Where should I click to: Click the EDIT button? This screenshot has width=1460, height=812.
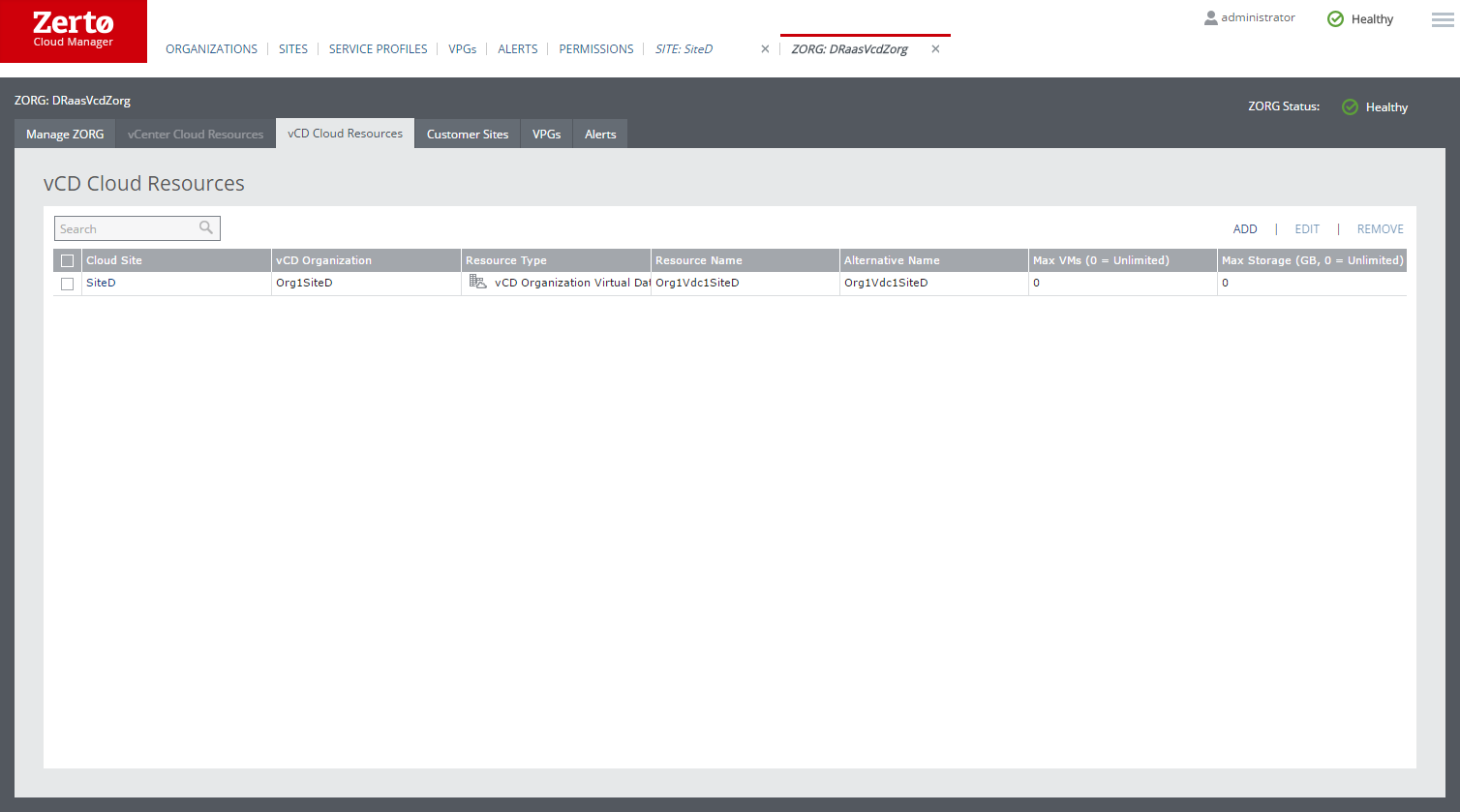tap(1307, 229)
